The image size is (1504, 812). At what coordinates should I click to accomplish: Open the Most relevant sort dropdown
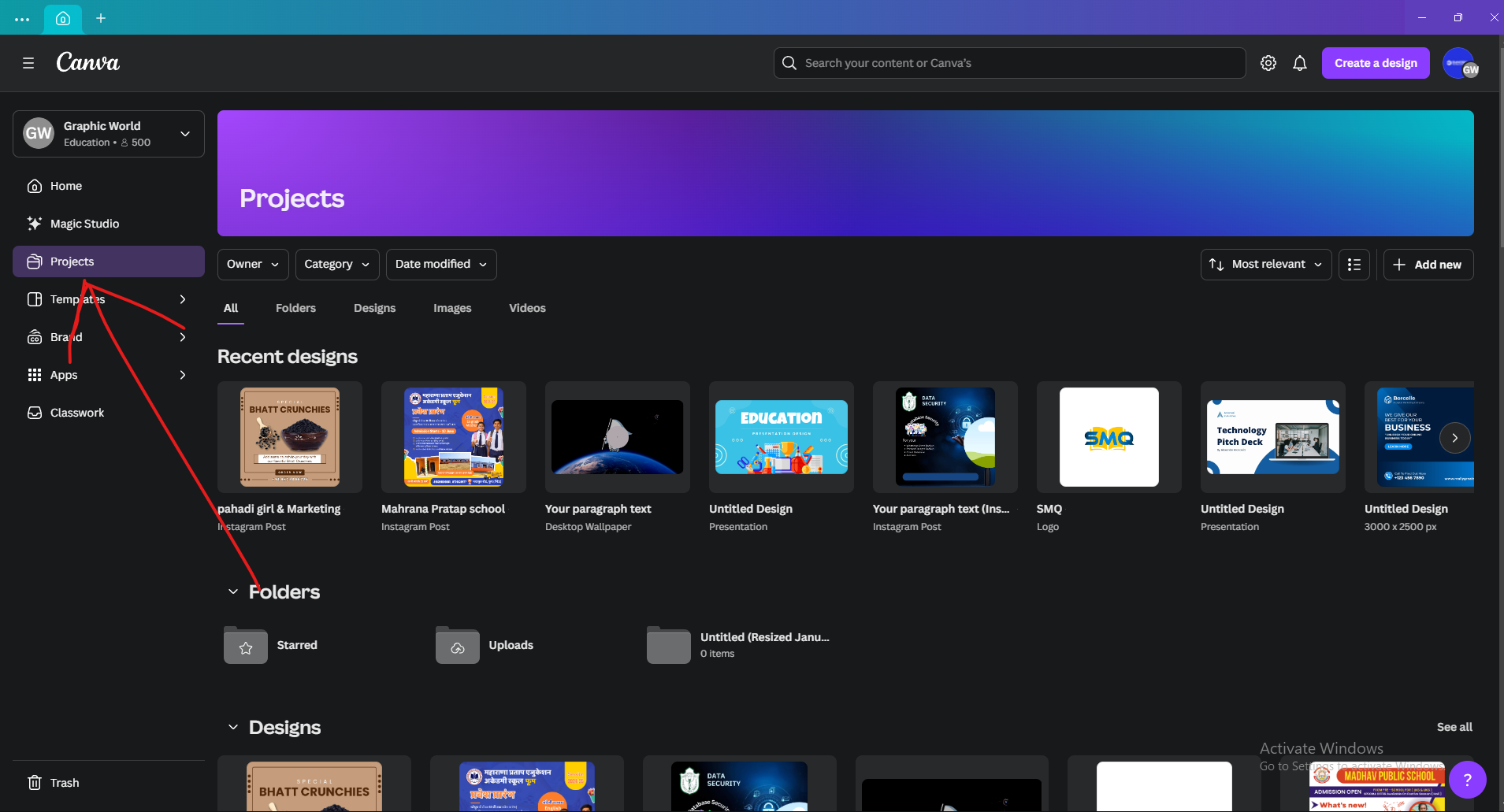1266,265
